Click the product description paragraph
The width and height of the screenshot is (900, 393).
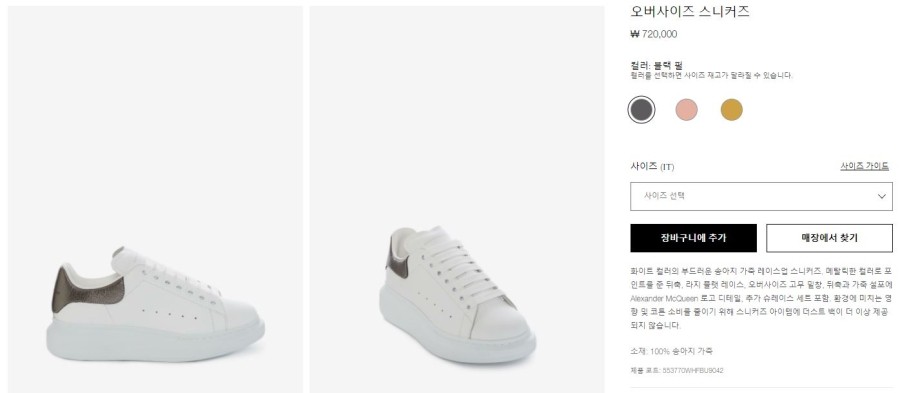coord(761,298)
